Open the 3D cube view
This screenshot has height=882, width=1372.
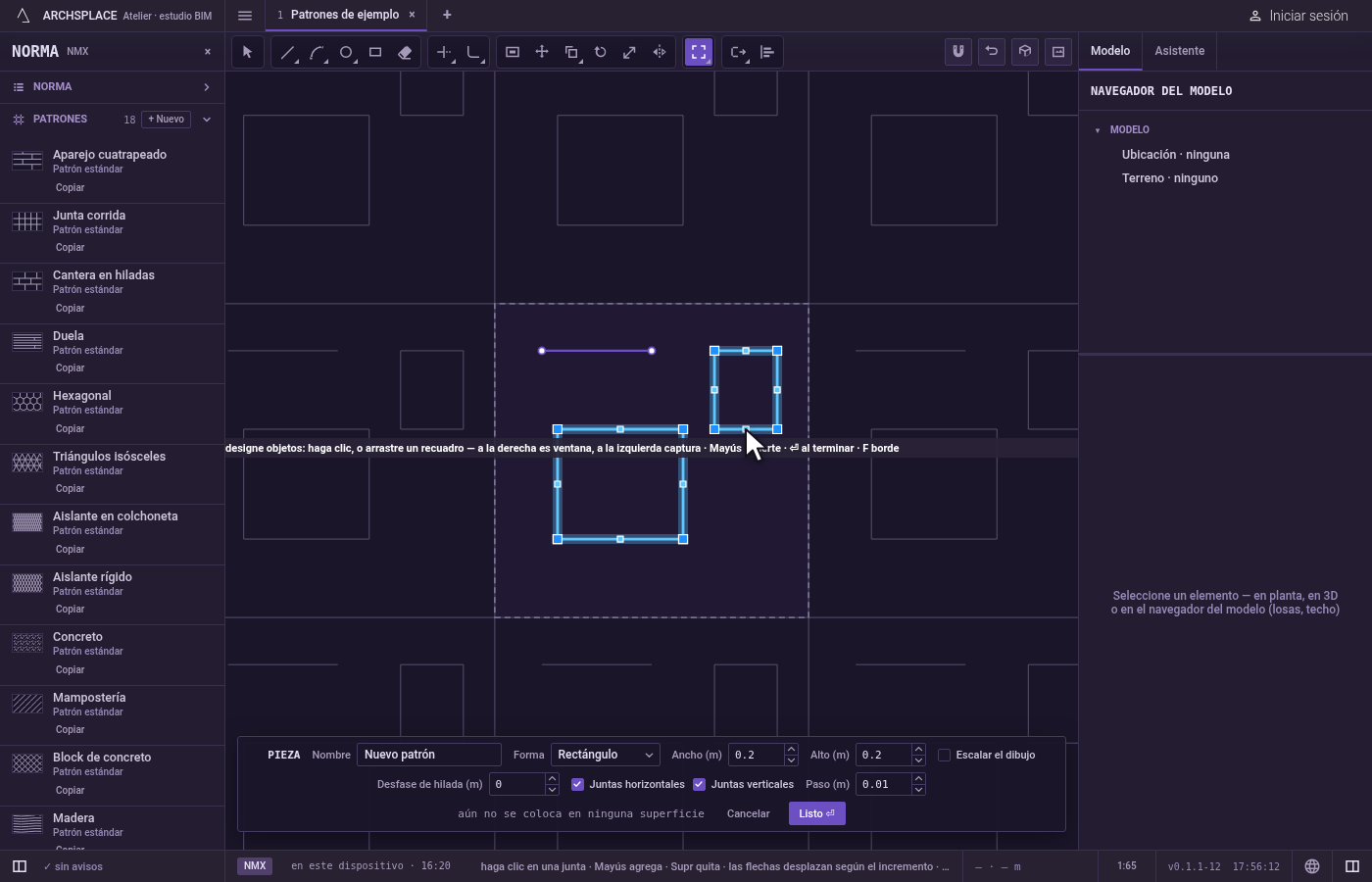tap(1025, 52)
